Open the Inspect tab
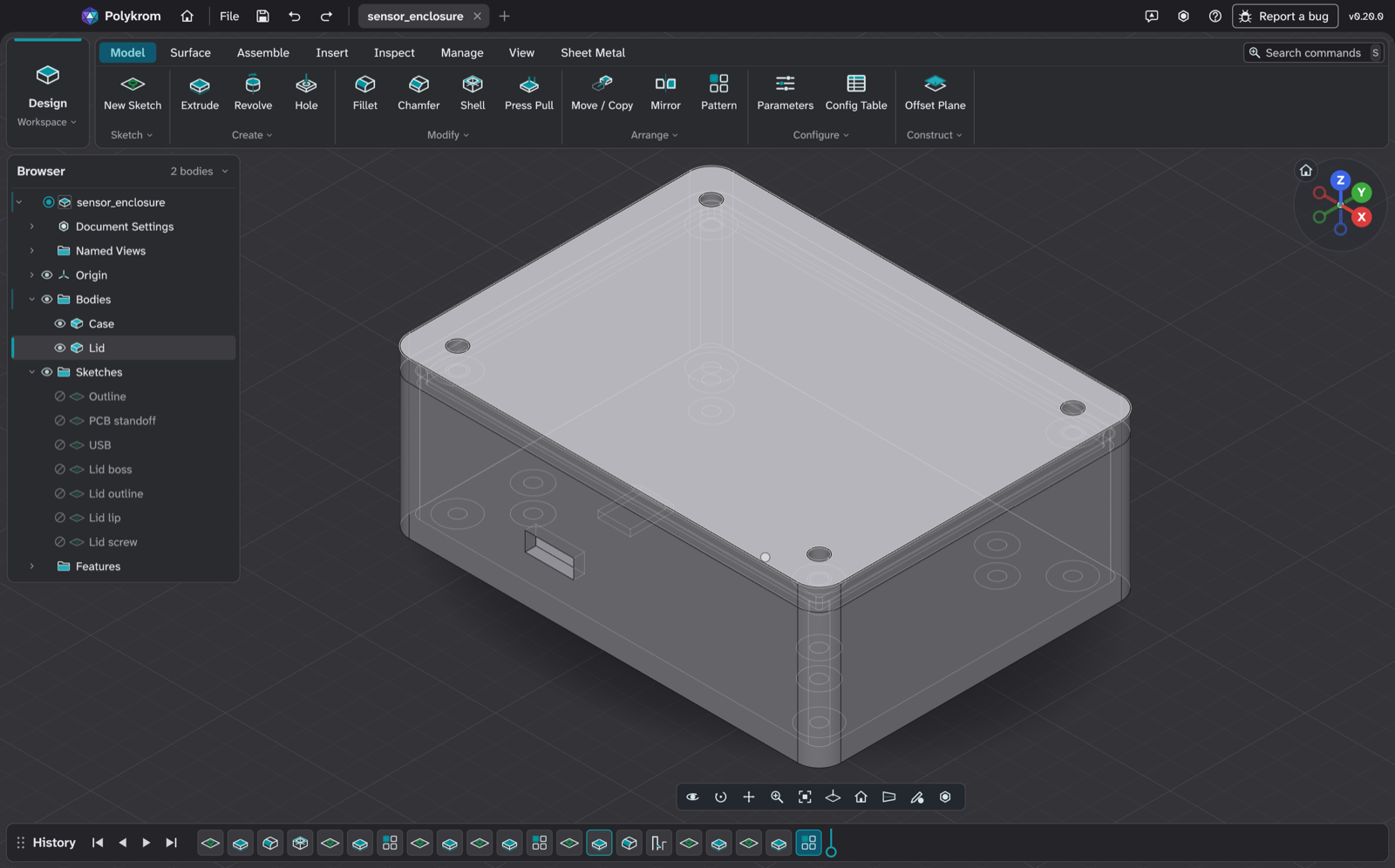Viewport: 1395px width, 868px height. click(394, 52)
